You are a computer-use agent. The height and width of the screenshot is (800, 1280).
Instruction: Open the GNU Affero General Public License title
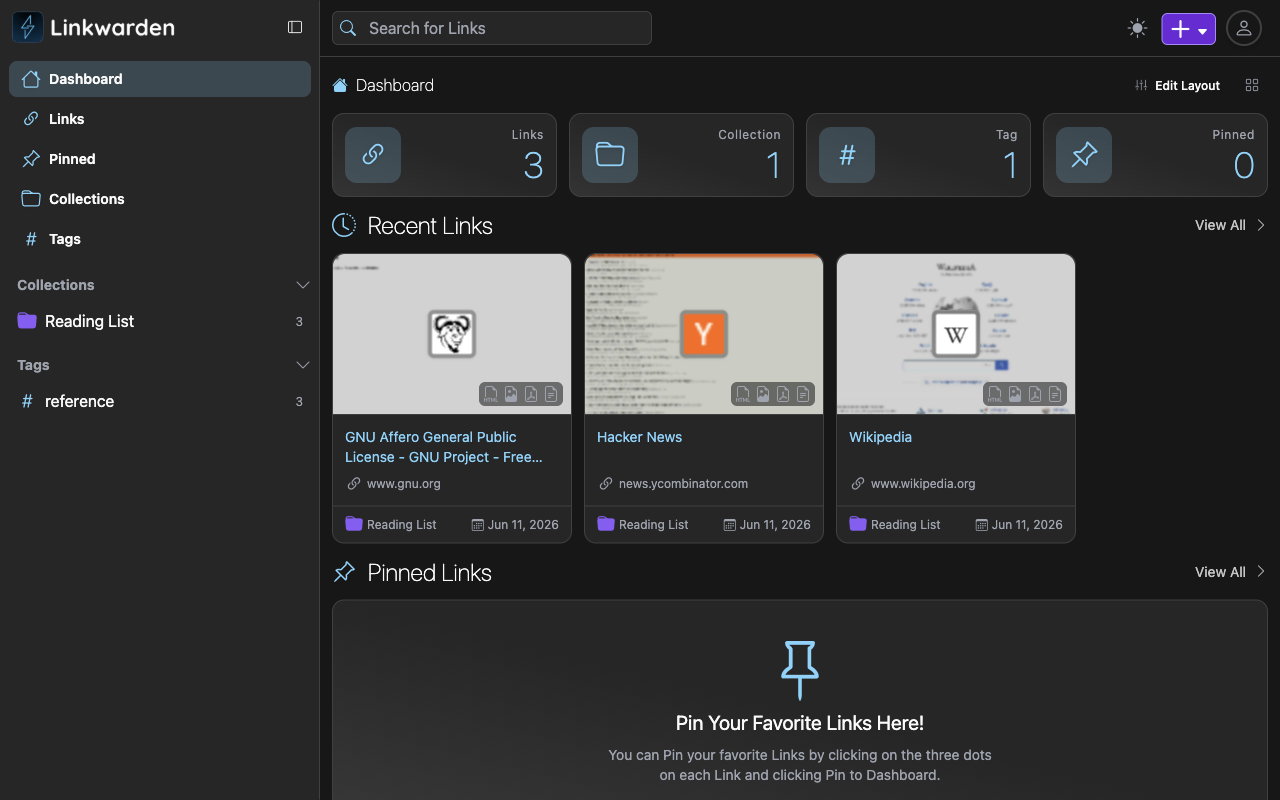(444, 447)
